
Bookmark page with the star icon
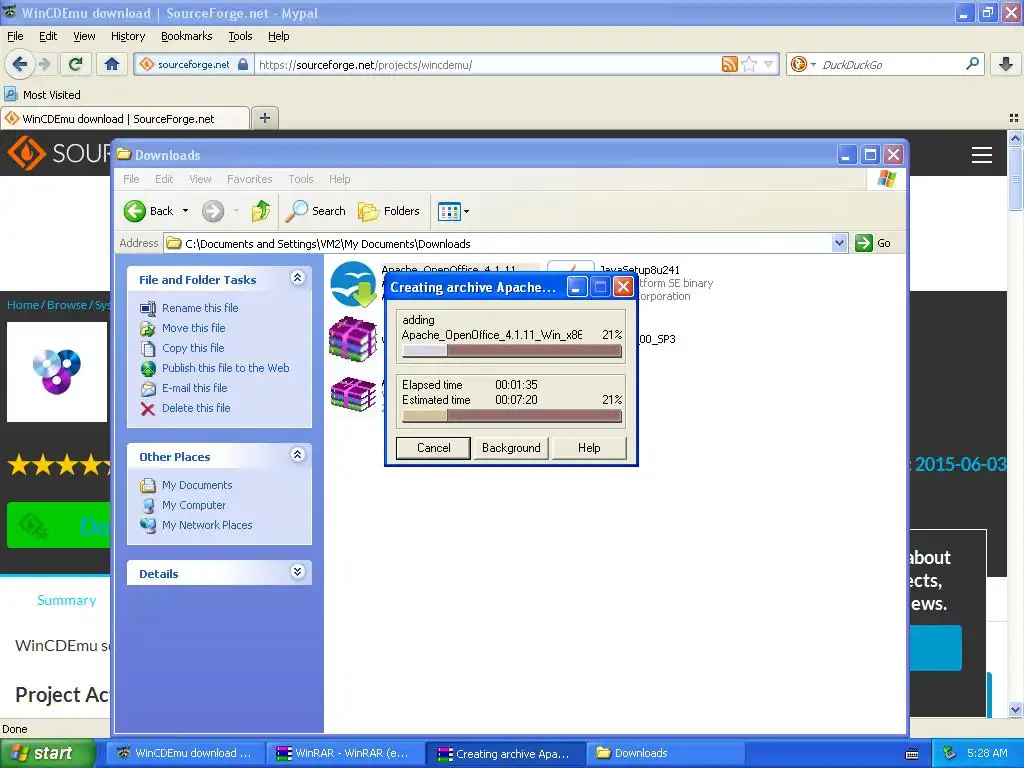pyautogui.click(x=749, y=64)
